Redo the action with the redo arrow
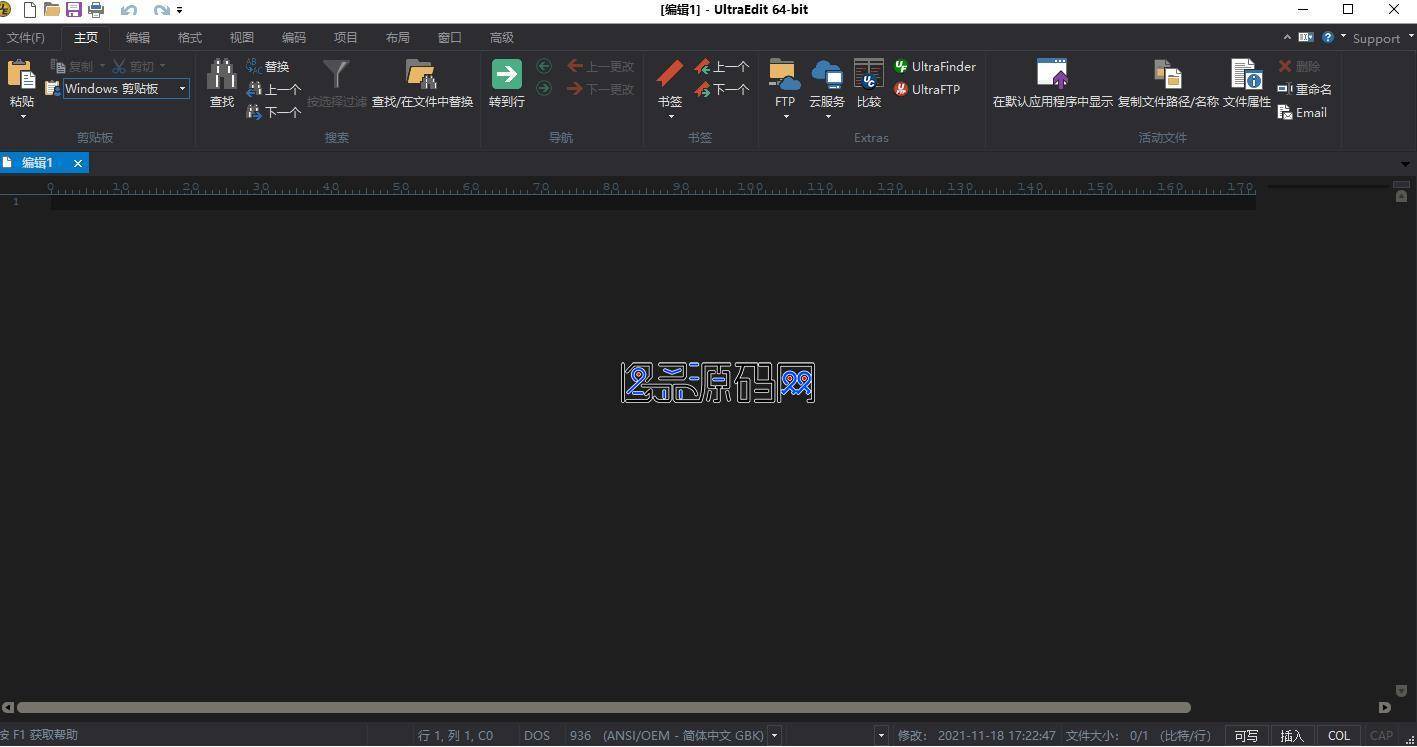 [161, 10]
